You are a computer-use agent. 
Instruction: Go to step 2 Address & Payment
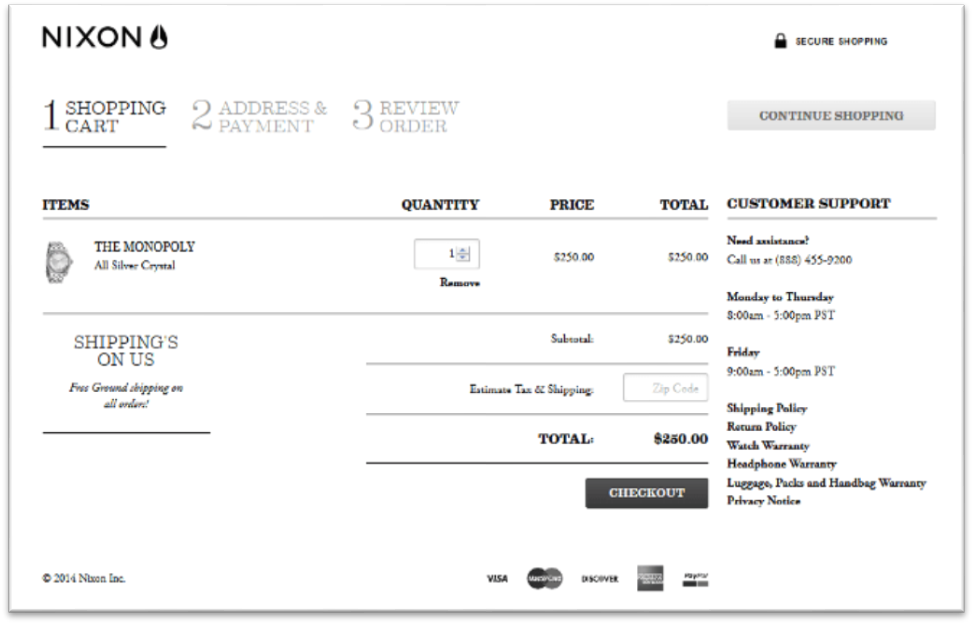[x=259, y=117]
